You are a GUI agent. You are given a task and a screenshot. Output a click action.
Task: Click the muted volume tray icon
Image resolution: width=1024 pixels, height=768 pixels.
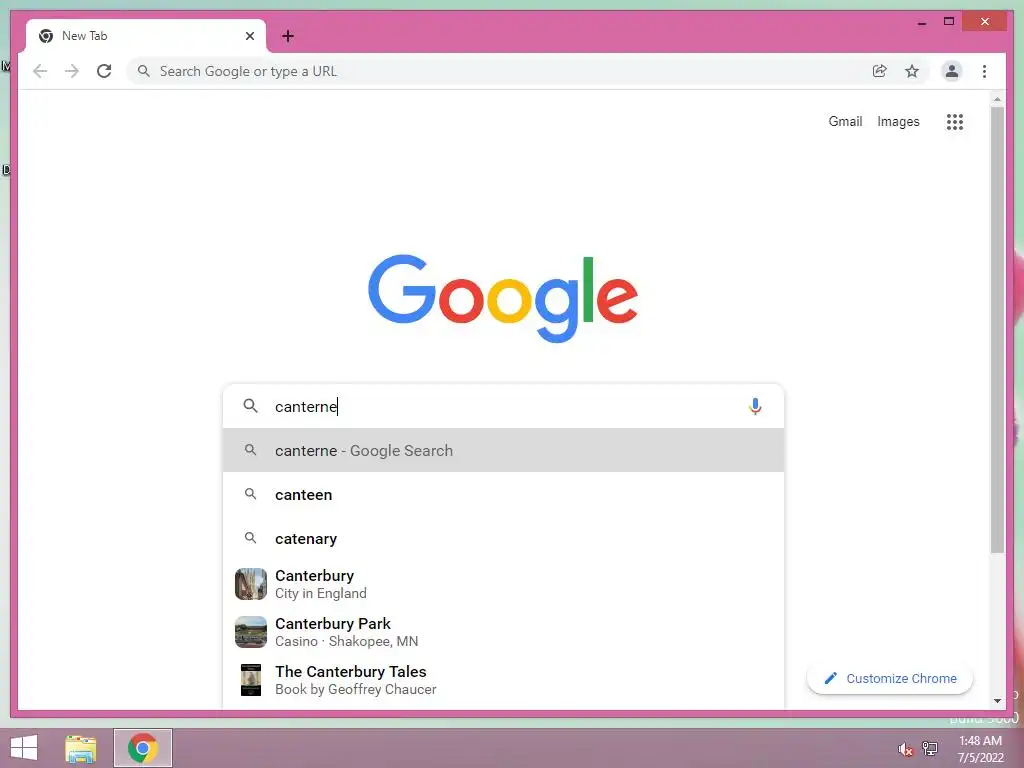tap(905, 749)
